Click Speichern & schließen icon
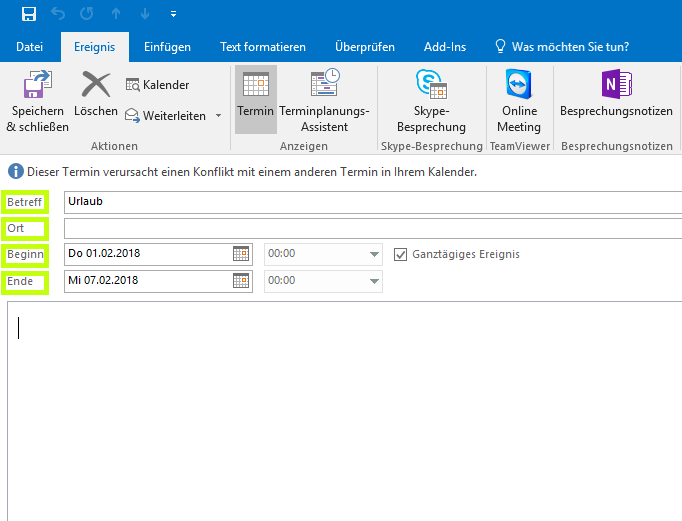This screenshot has width=682, height=521. tap(38, 100)
